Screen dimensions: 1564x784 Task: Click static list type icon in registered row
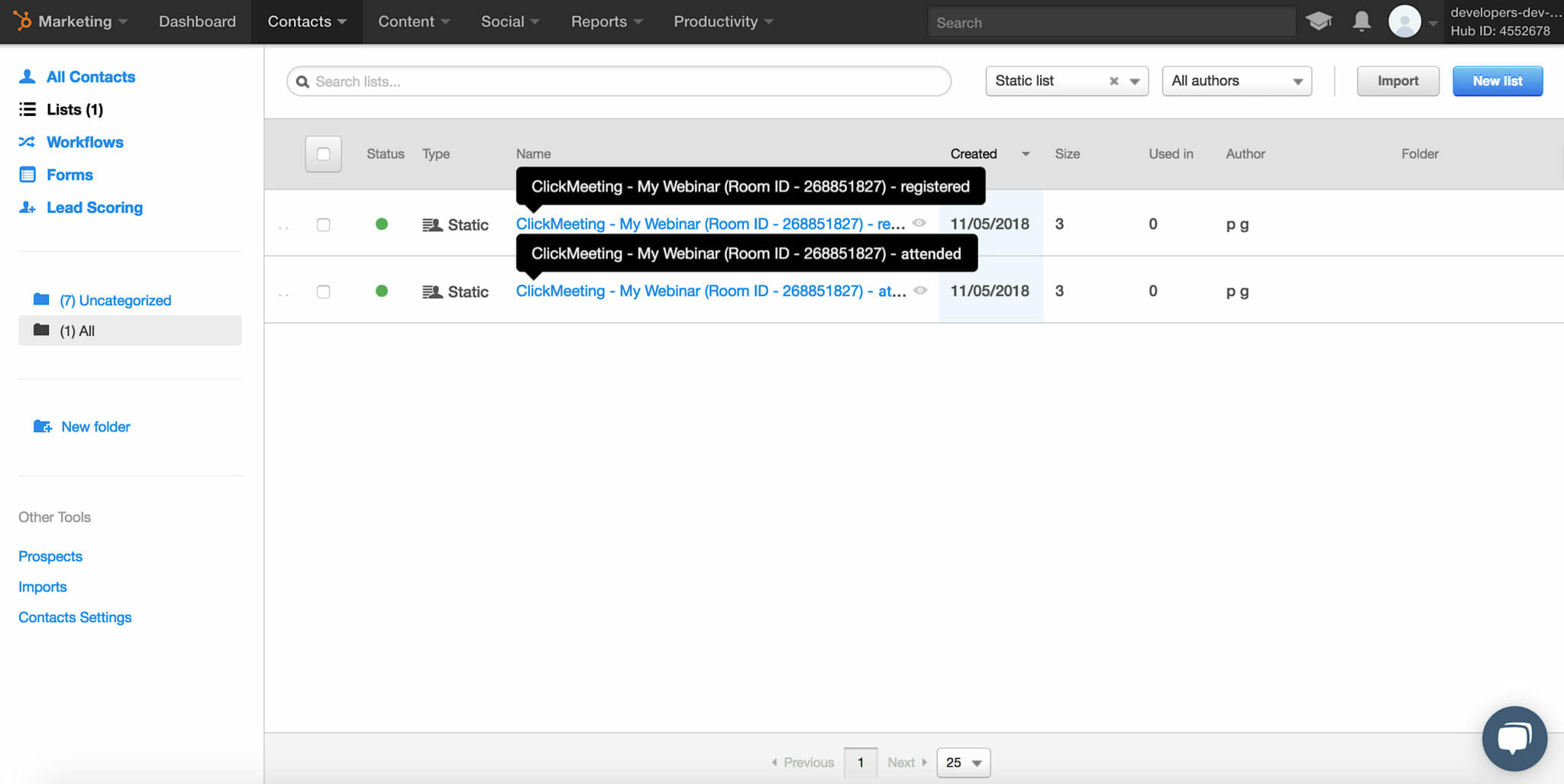432,224
